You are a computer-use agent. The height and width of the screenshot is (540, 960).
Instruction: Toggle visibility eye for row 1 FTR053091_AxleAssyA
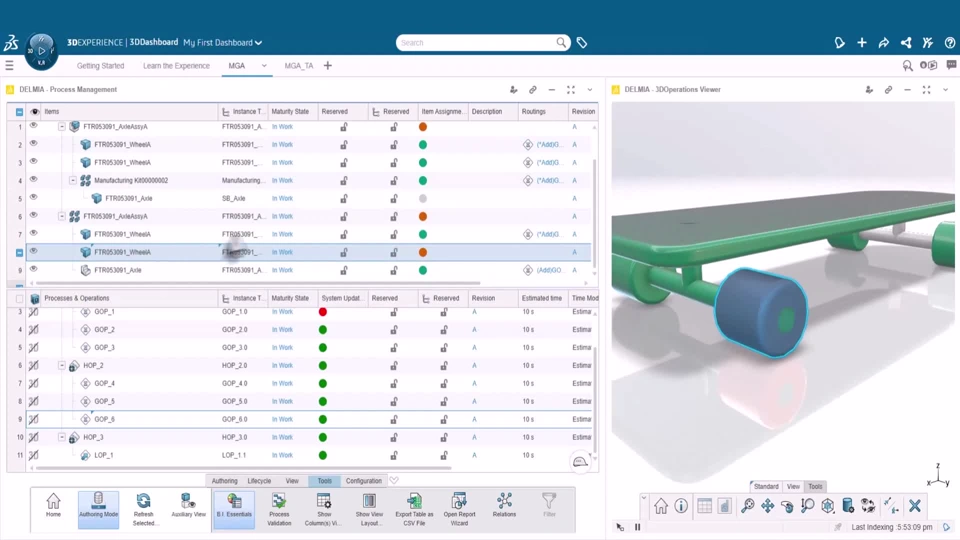34,126
